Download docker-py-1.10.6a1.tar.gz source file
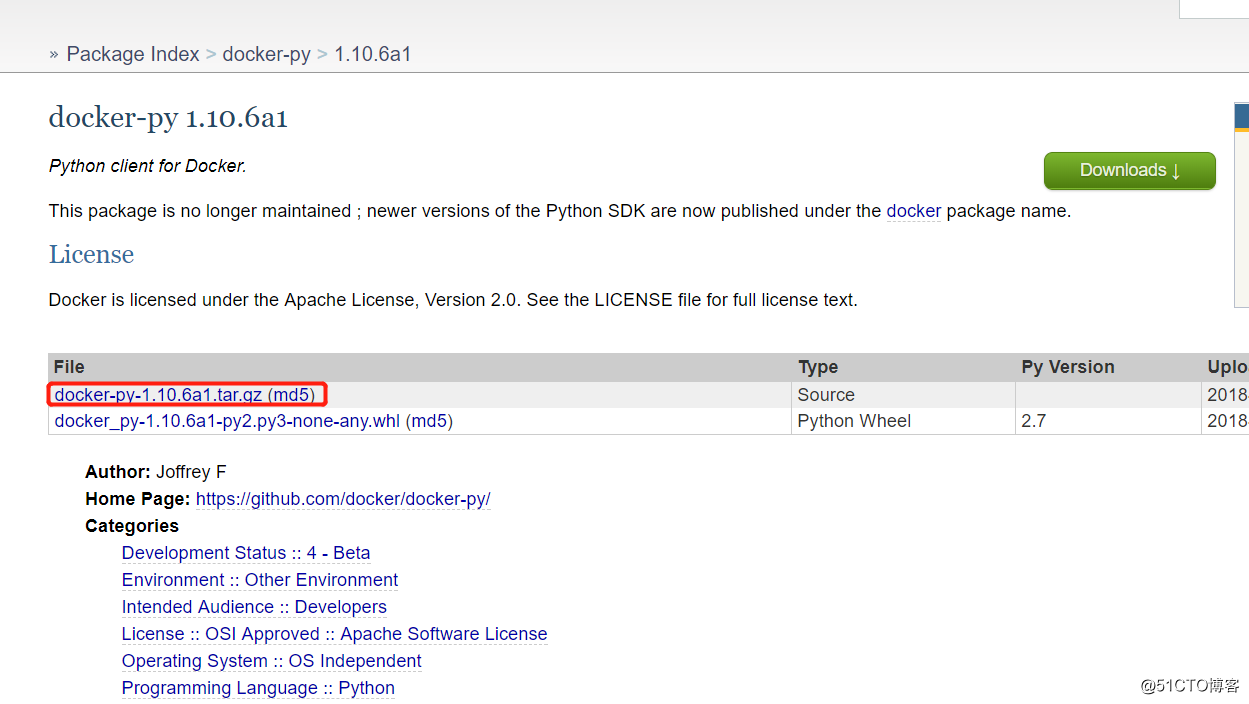This screenshot has width=1249, height=704. (158, 395)
